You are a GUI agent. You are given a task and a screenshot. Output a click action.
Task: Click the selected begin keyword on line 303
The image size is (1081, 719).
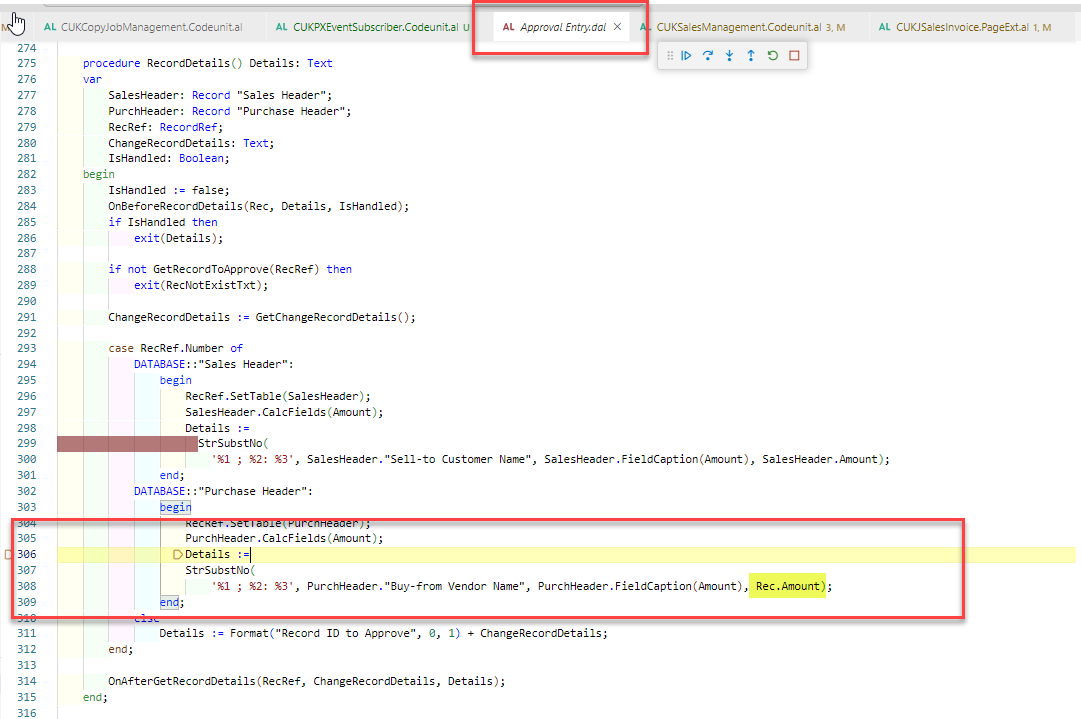pos(175,507)
